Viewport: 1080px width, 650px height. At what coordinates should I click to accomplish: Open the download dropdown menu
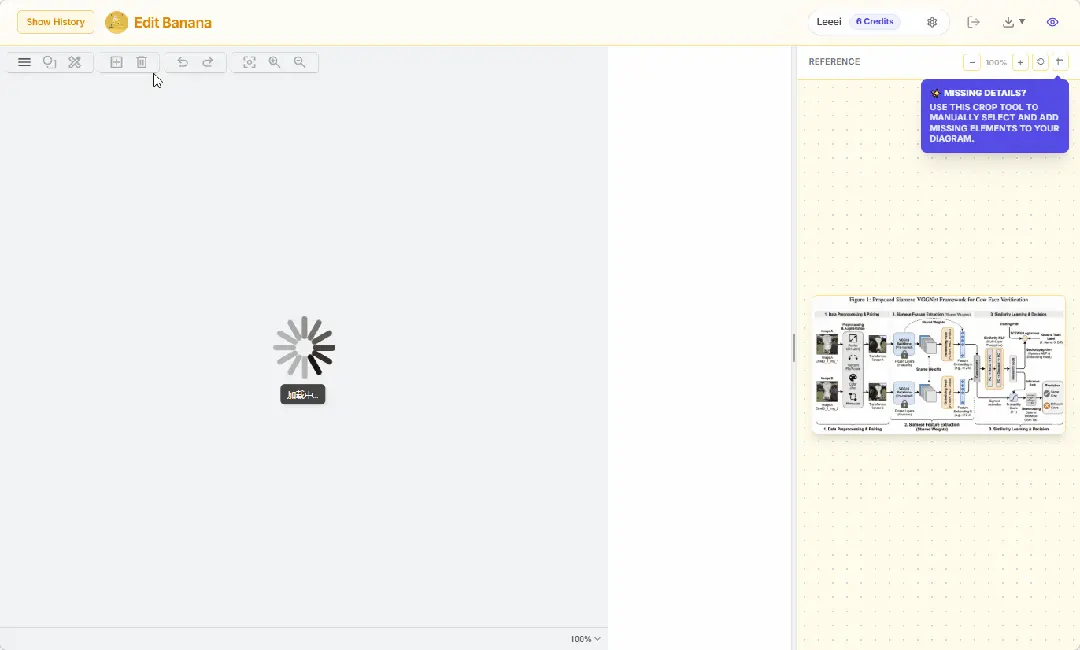(1014, 22)
